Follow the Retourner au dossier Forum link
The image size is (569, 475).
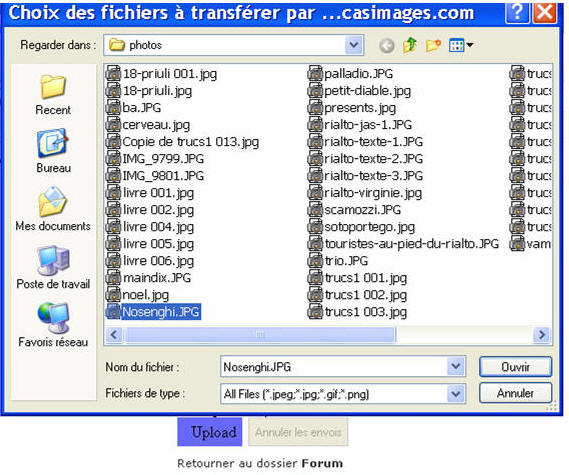point(260,463)
